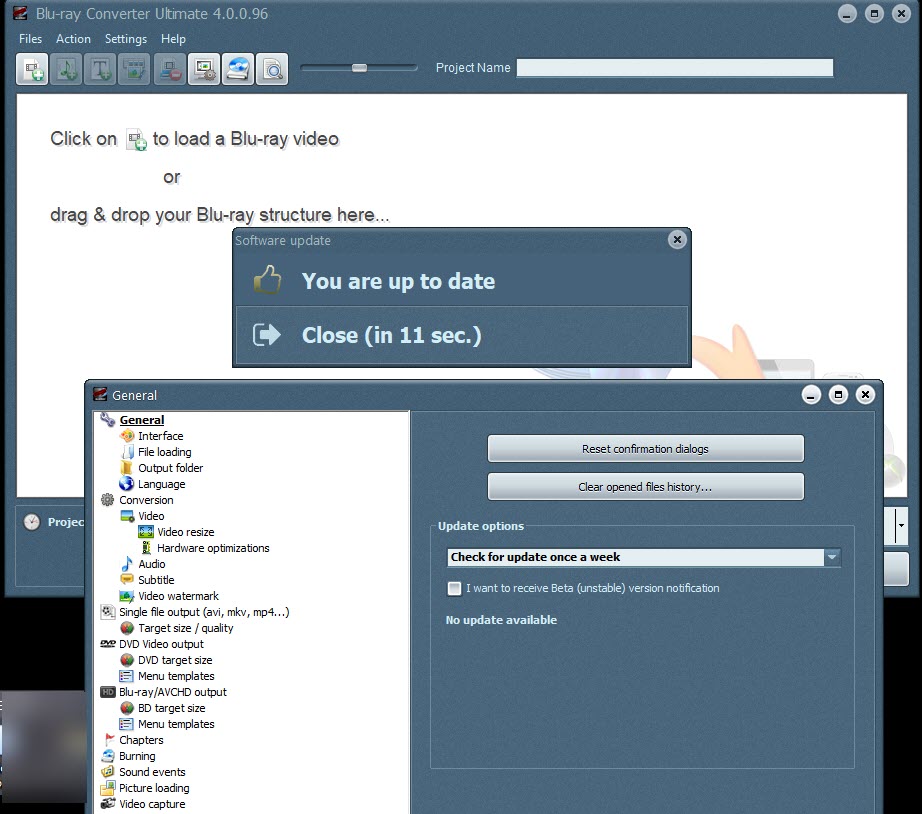Viewport: 922px width, 814px height.
Task: Click the edit video chapters toolbar icon
Action: tap(134, 69)
